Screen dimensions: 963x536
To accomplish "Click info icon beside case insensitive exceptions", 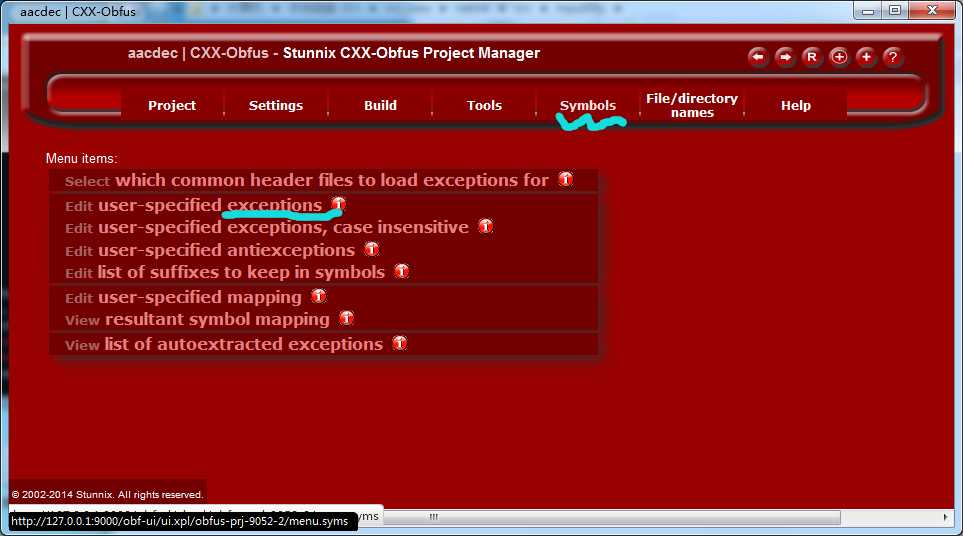I will (x=485, y=226).
